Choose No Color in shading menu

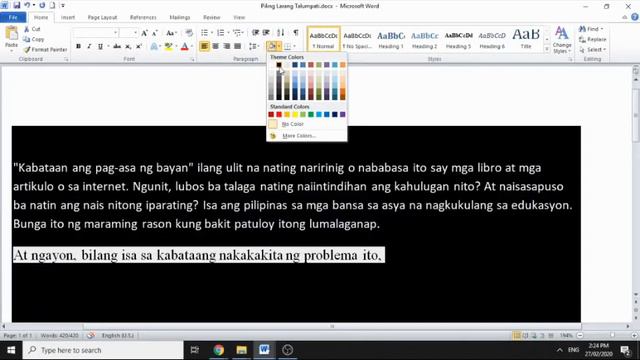(307, 124)
